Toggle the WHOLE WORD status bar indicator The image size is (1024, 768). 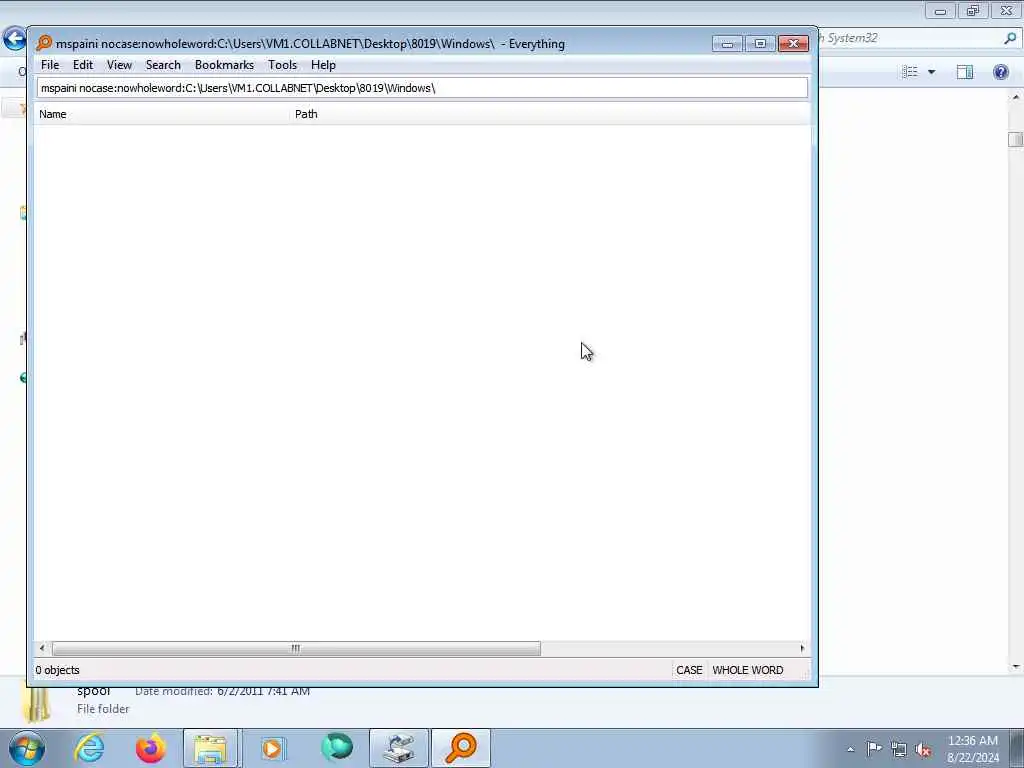pyautogui.click(x=748, y=670)
